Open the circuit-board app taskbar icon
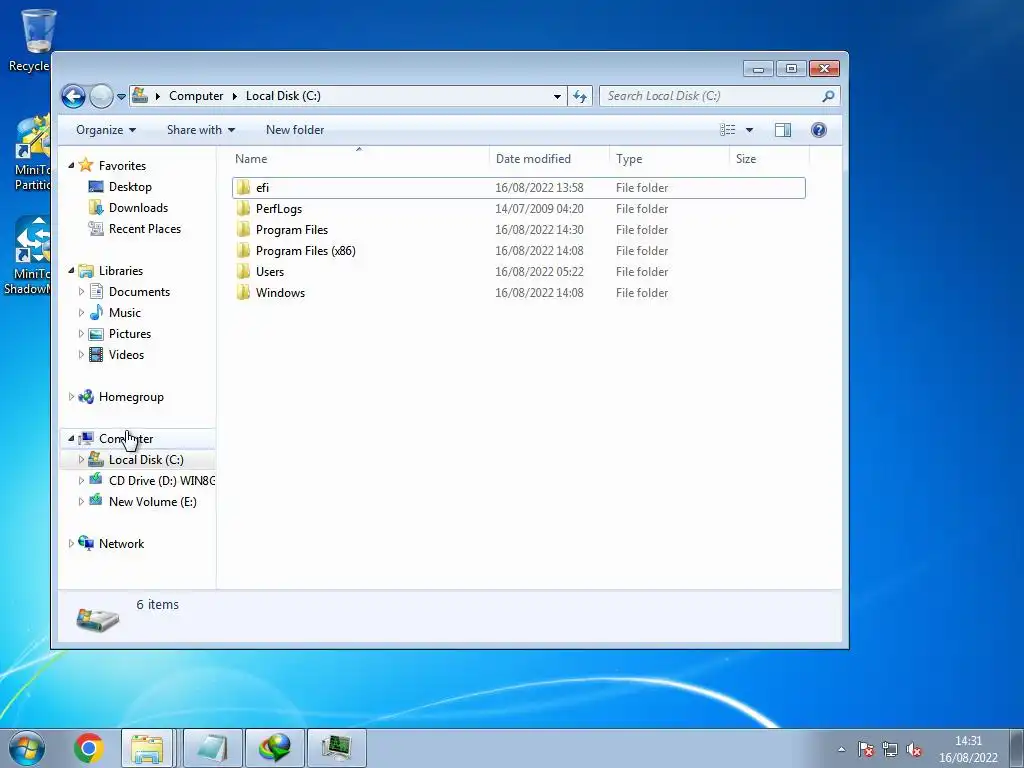The width and height of the screenshot is (1024, 768). [336, 748]
